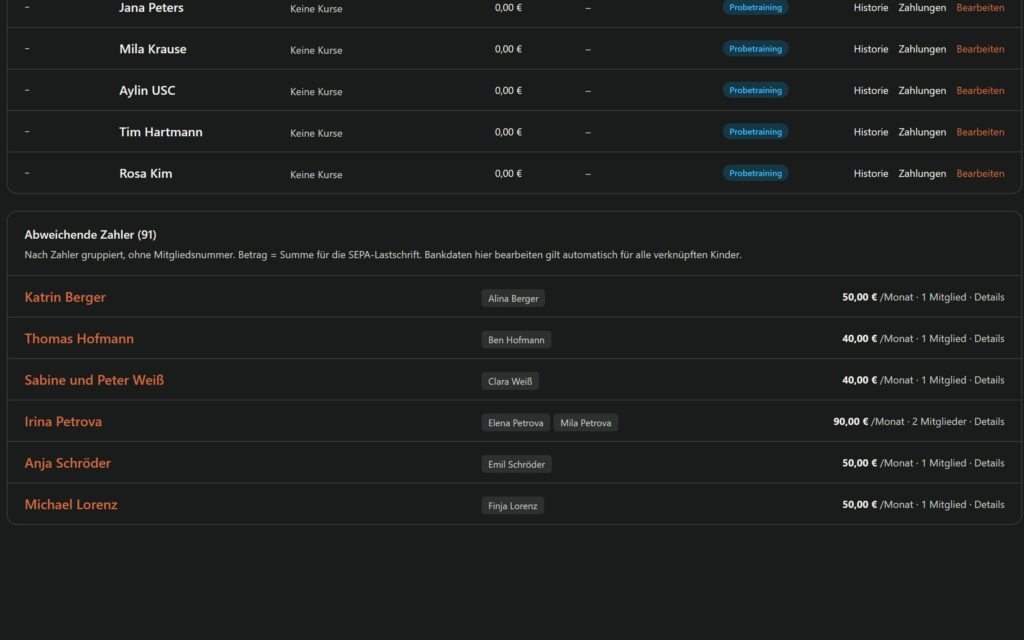View Historie of Aylin USC
The height and width of the screenshot is (640, 1024).
coord(871,91)
